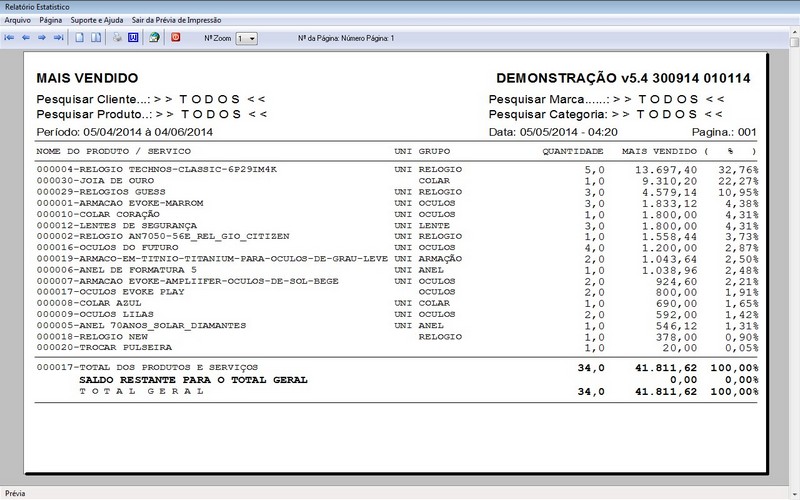Screen dimensions: 800x500
Task: Select single page view icon
Action: coord(80,38)
